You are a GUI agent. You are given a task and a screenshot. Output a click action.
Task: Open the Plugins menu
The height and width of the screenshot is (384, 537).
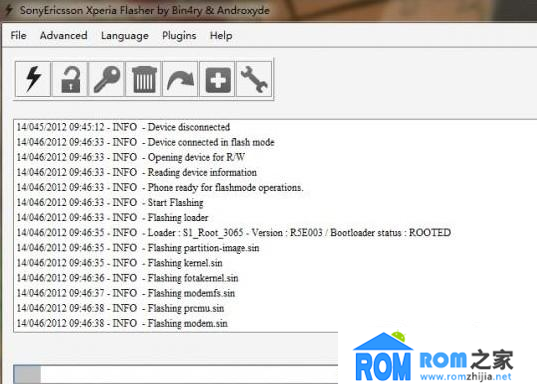click(179, 36)
